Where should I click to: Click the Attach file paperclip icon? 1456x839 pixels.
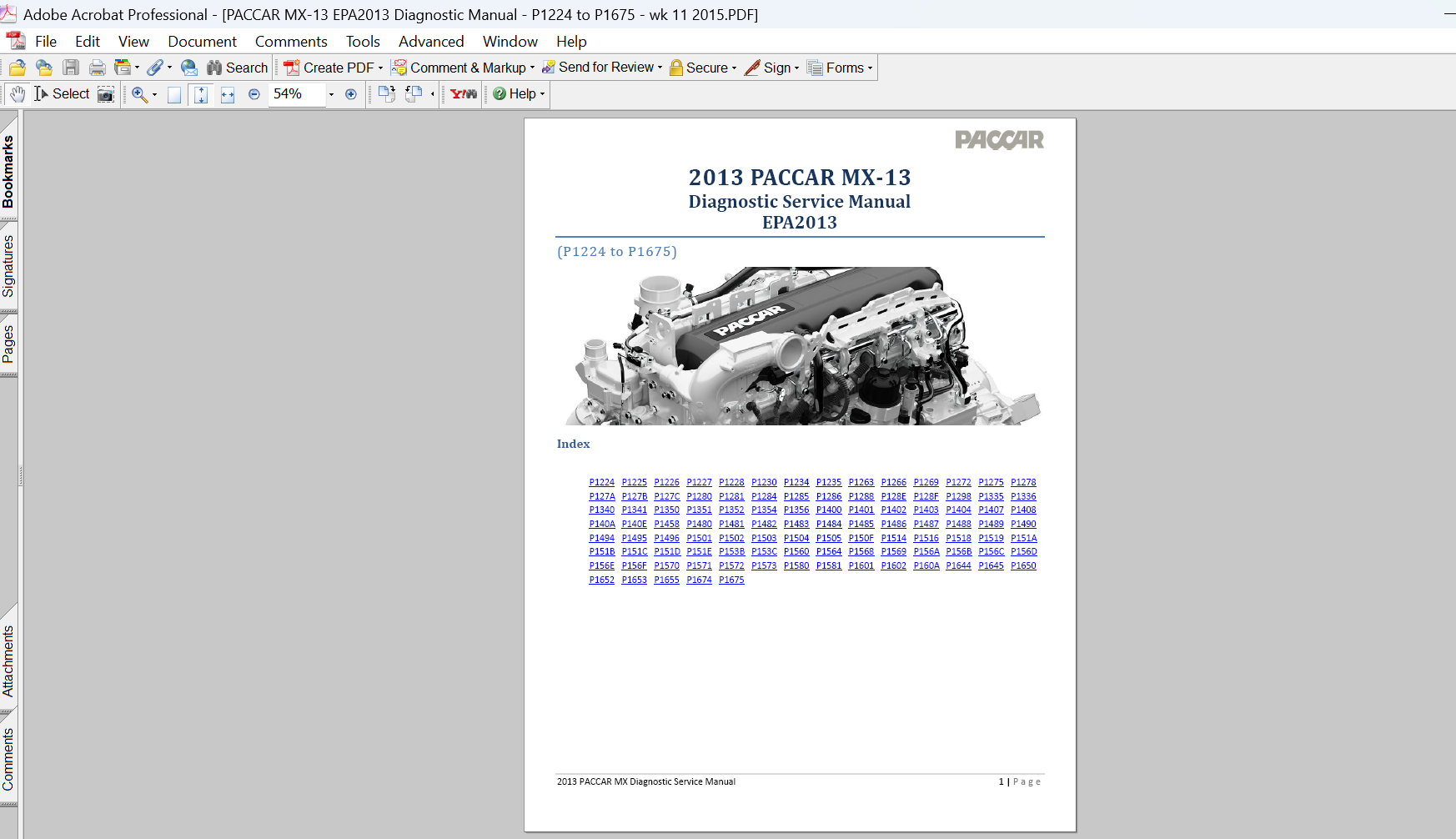[x=155, y=68]
